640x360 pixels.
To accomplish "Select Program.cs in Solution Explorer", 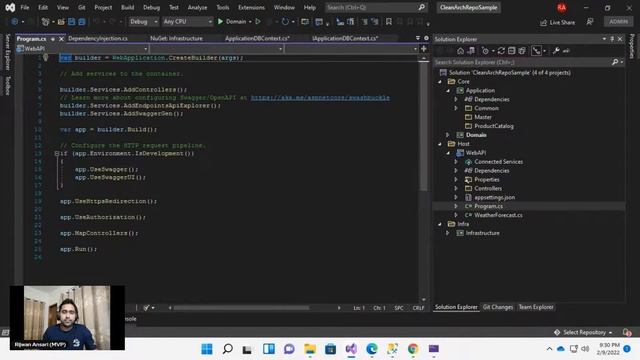I will (488, 206).
